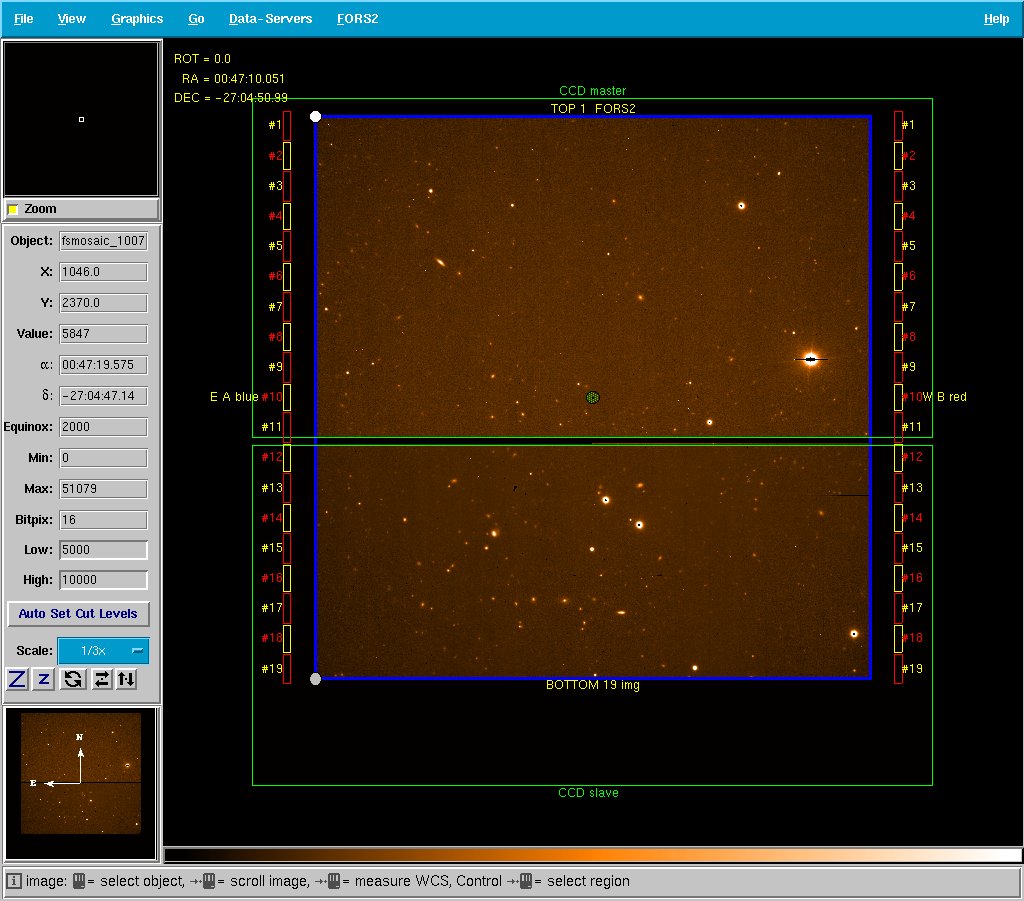This screenshot has width=1024, height=901.
Task: Click the Low cut level input field
Action: tap(103, 550)
